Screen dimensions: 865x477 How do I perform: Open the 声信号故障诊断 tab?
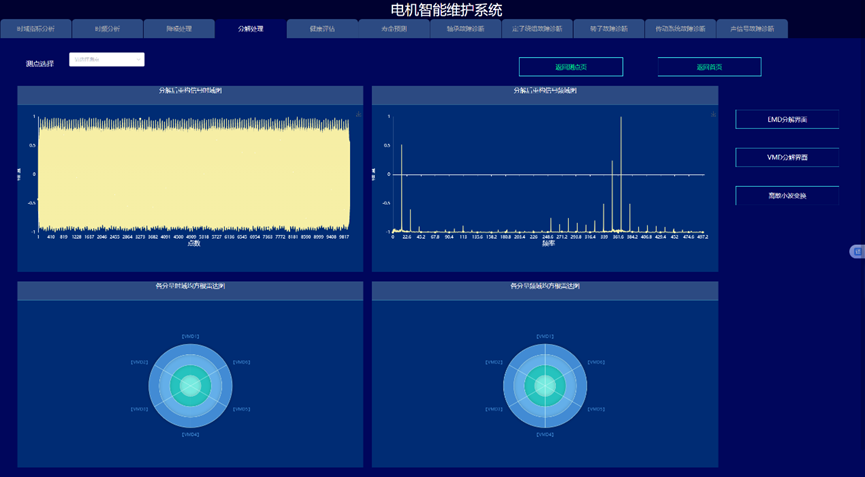coord(752,29)
